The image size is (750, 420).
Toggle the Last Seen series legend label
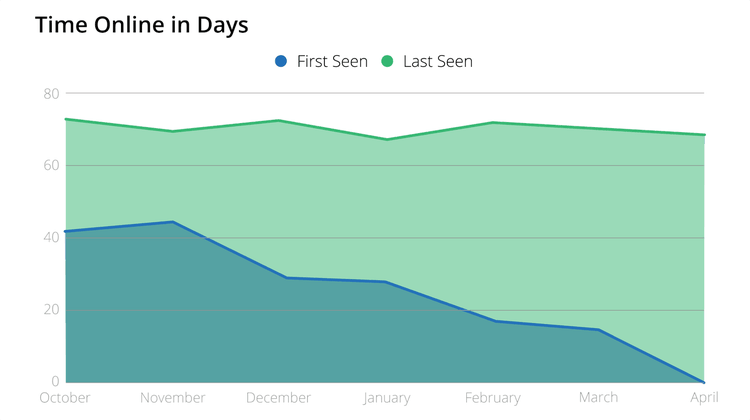click(437, 61)
